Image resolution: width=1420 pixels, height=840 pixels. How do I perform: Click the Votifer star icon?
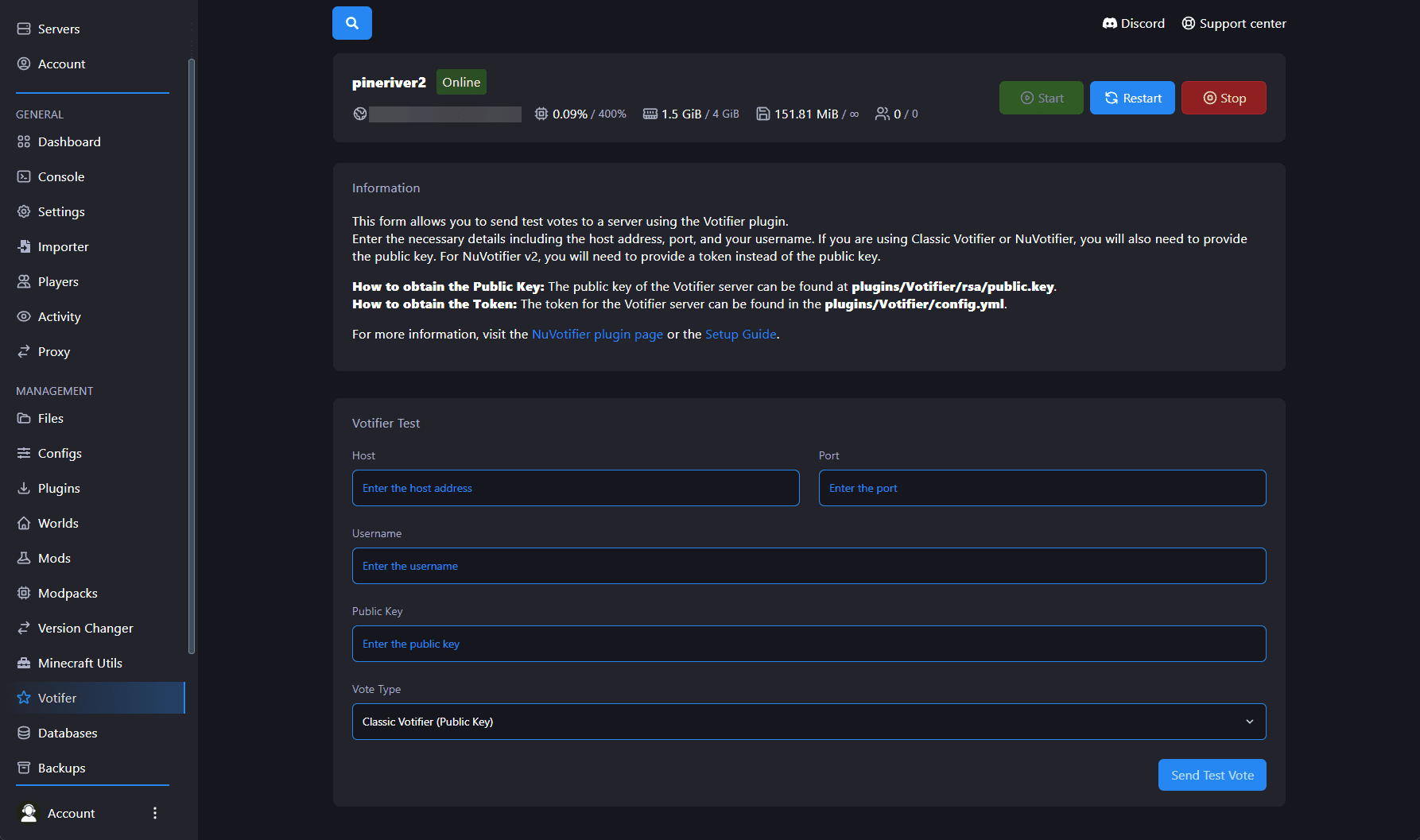[24, 698]
